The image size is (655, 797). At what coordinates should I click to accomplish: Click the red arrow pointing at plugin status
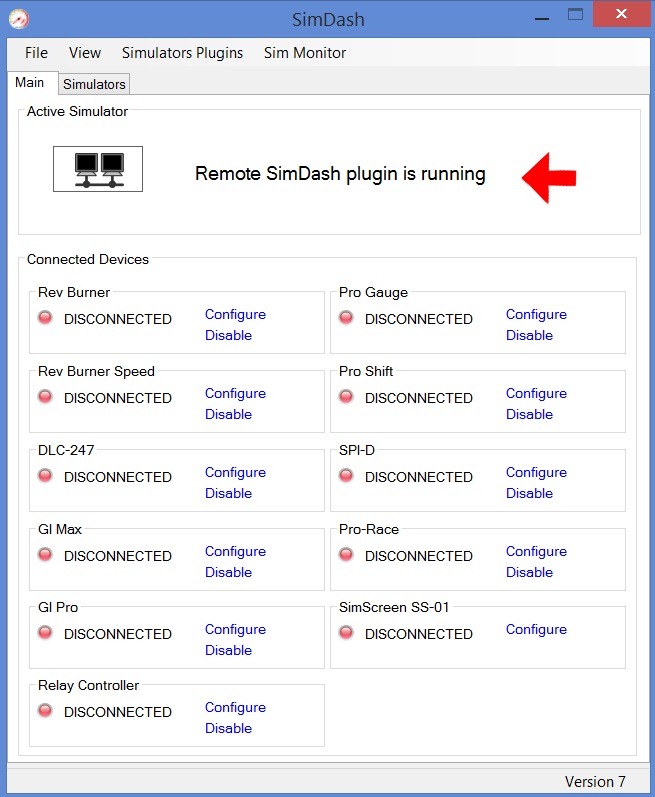[x=548, y=176]
